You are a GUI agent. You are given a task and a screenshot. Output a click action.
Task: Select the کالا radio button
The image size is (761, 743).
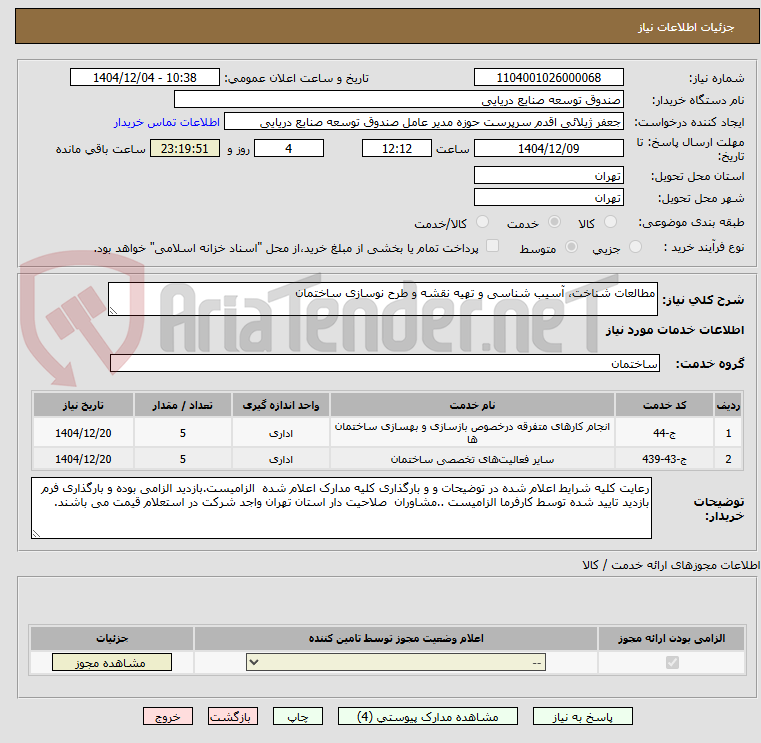(x=610, y=222)
